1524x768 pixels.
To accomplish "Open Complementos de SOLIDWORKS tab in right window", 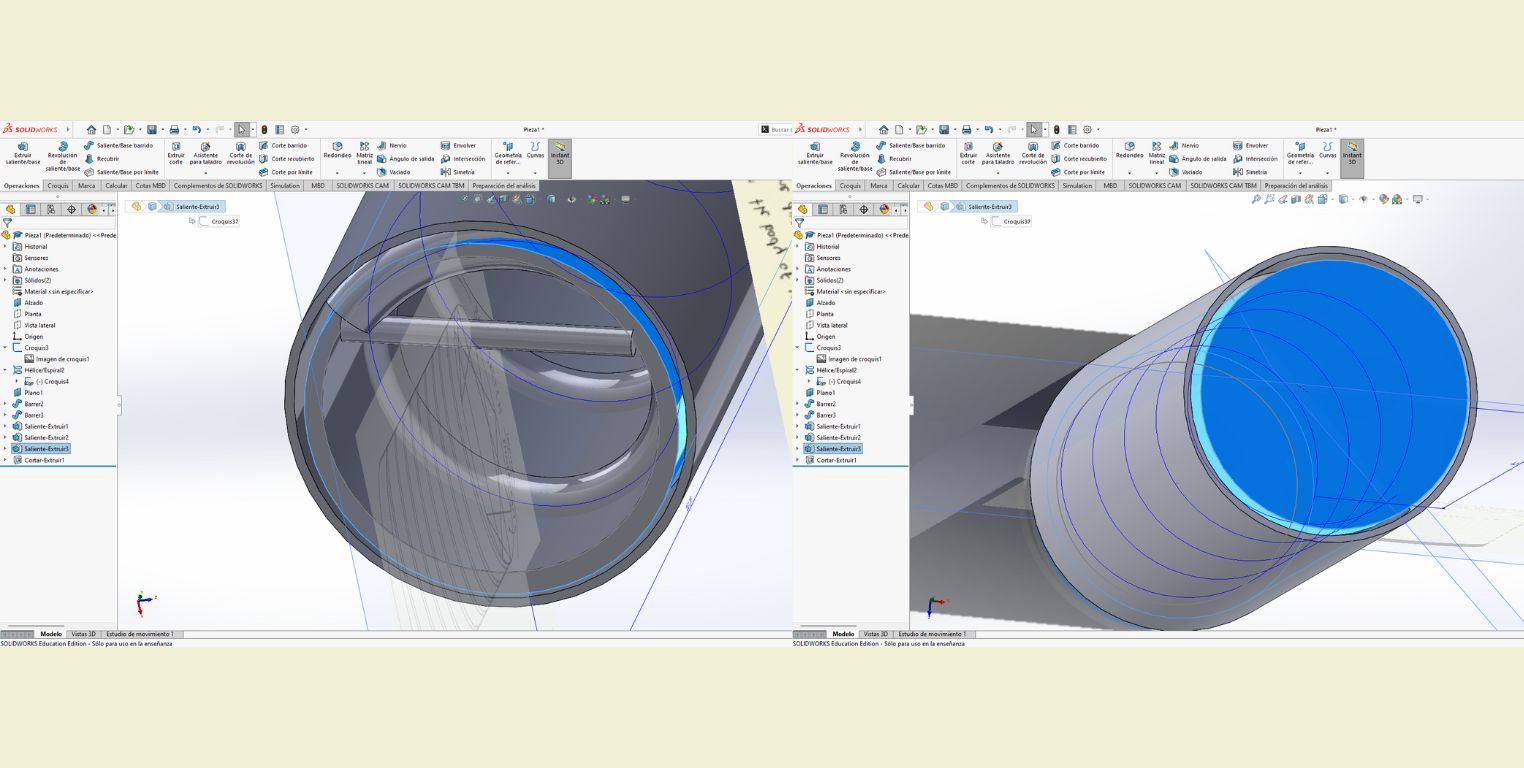I will pos(1010,185).
